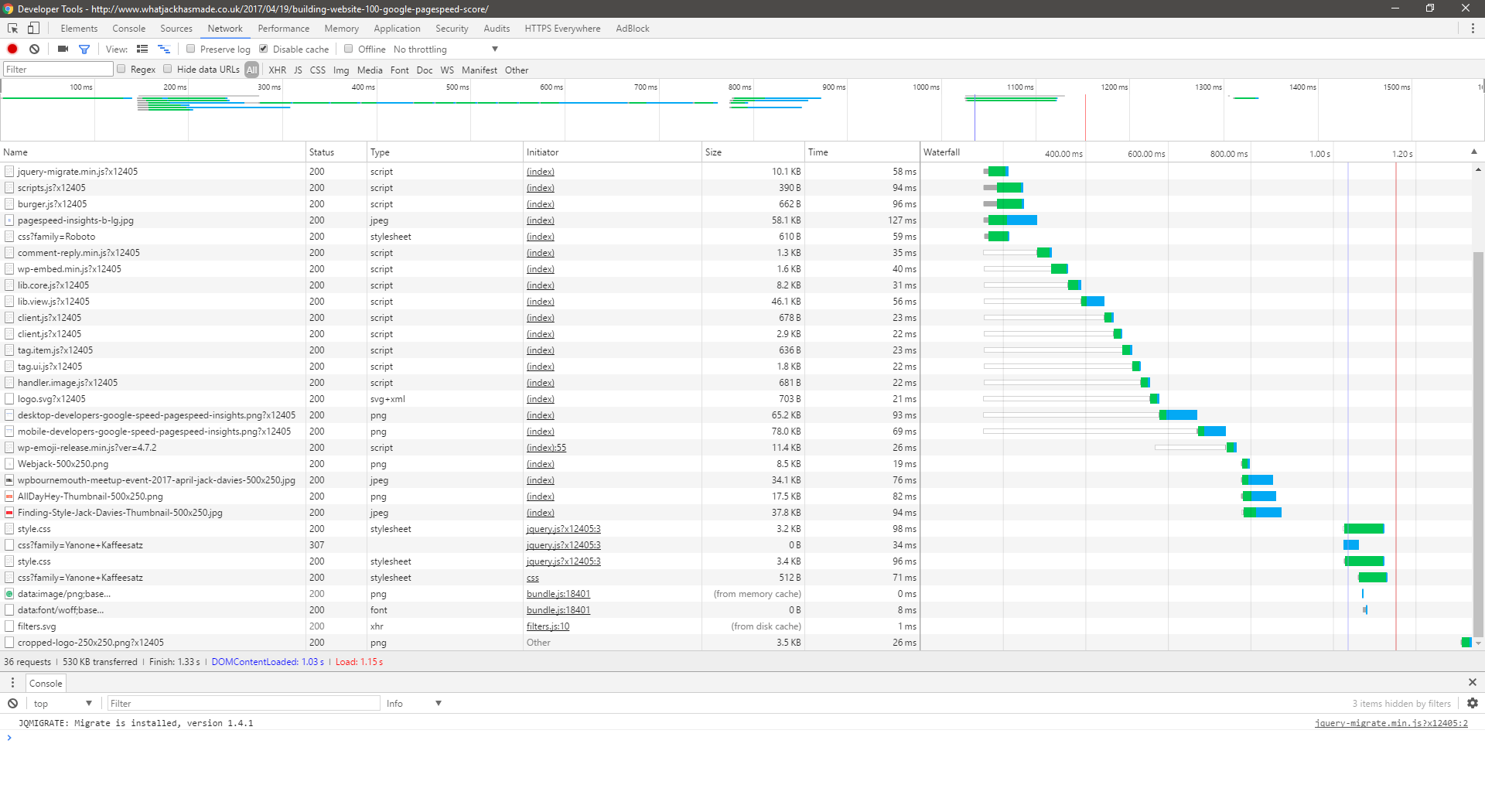
Task: Select the Webjack-500x250.png request
Action: pyautogui.click(x=460, y=463)
